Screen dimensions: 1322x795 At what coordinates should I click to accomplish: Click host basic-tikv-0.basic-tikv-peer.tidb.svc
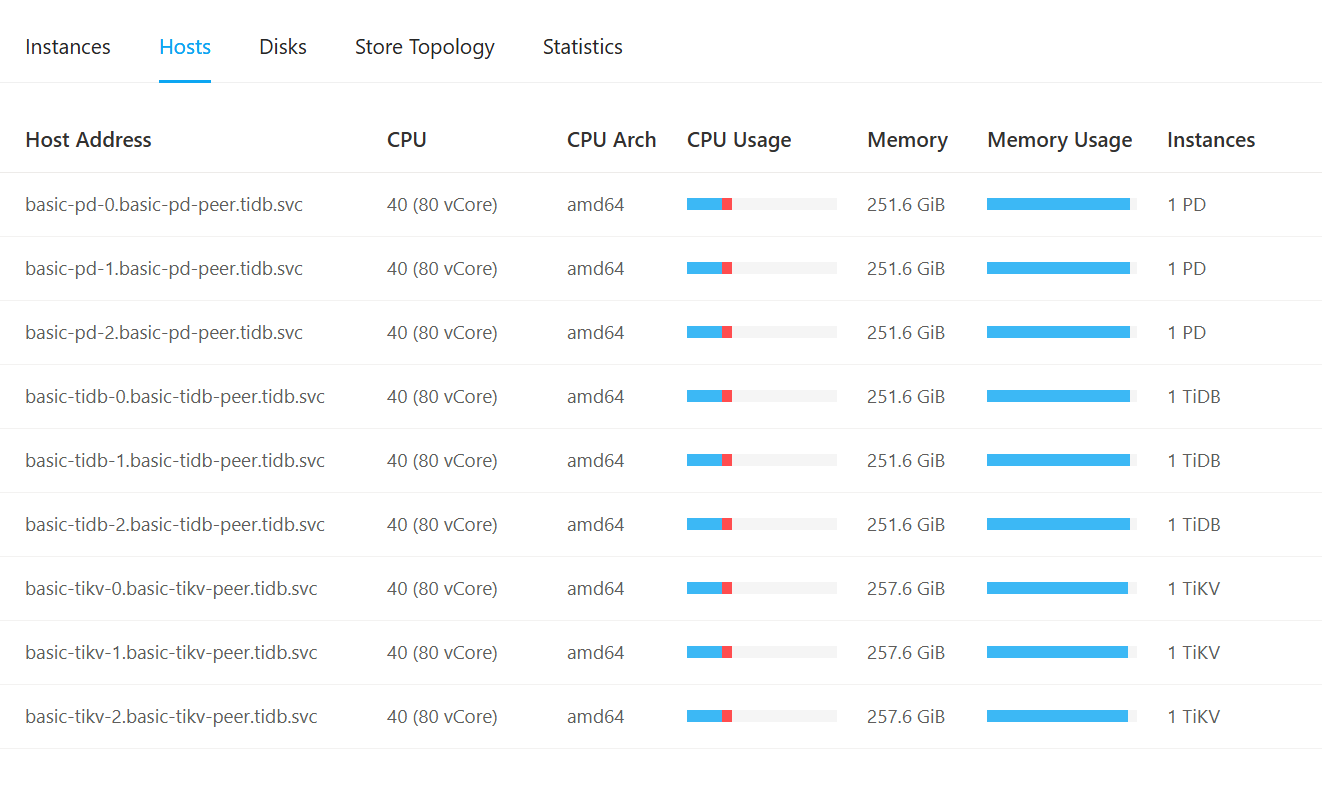(171, 589)
